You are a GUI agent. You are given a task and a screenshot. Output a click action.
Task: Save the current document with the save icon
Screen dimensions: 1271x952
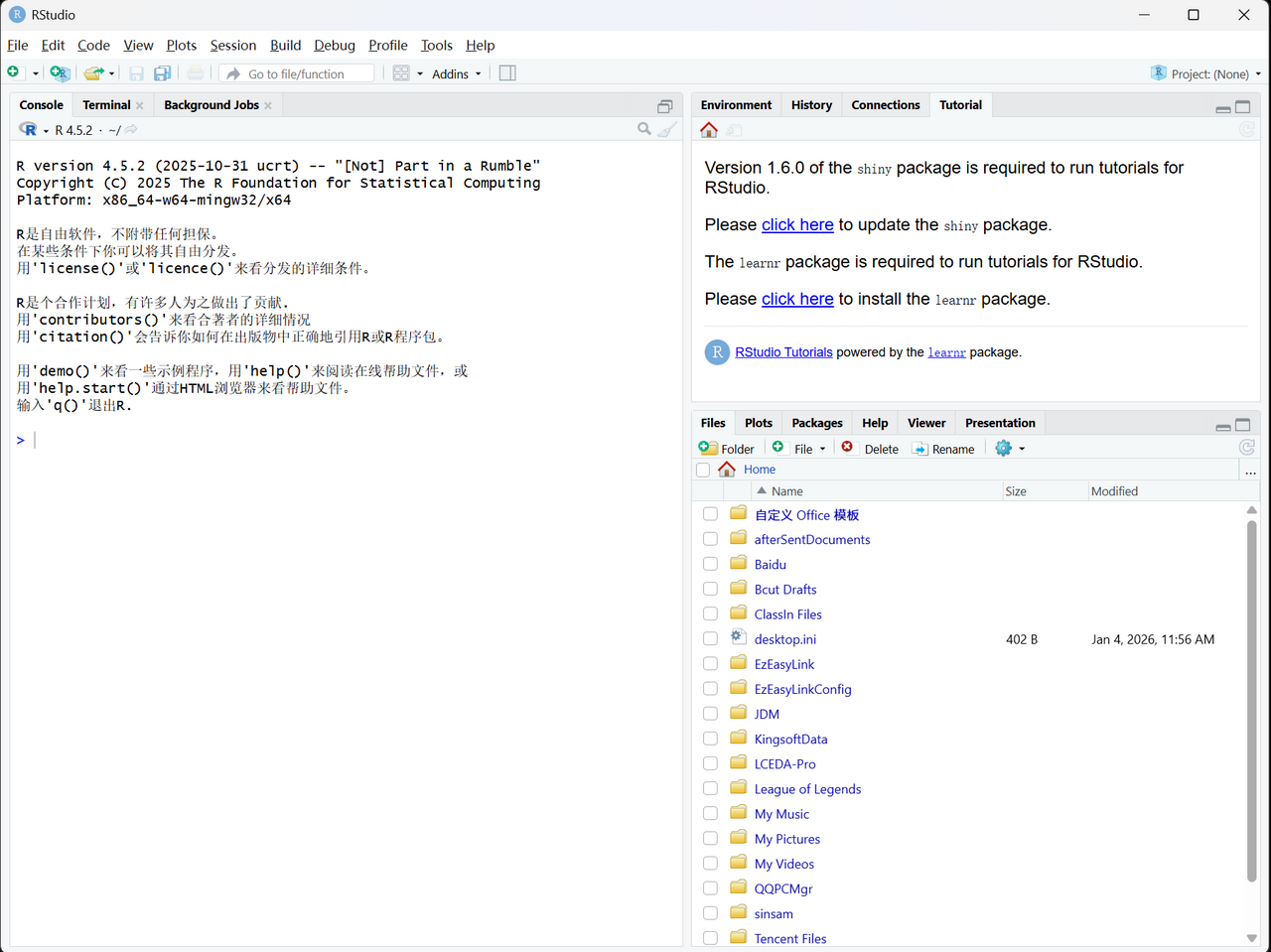136,72
